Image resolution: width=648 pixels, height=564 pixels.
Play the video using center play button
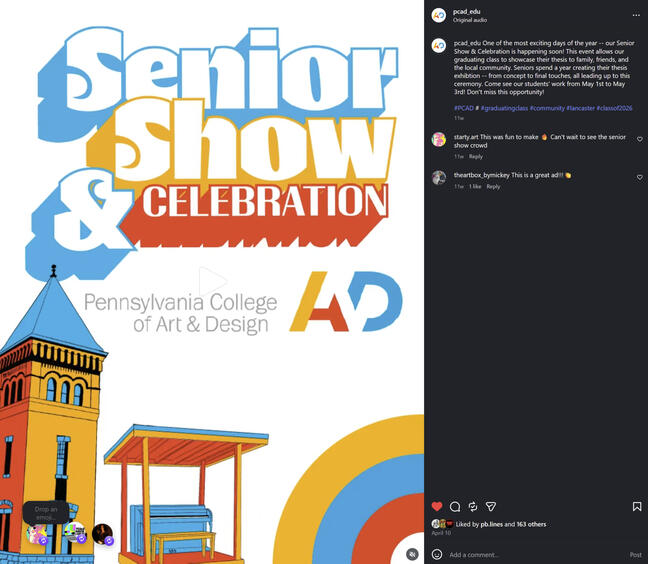(x=212, y=281)
